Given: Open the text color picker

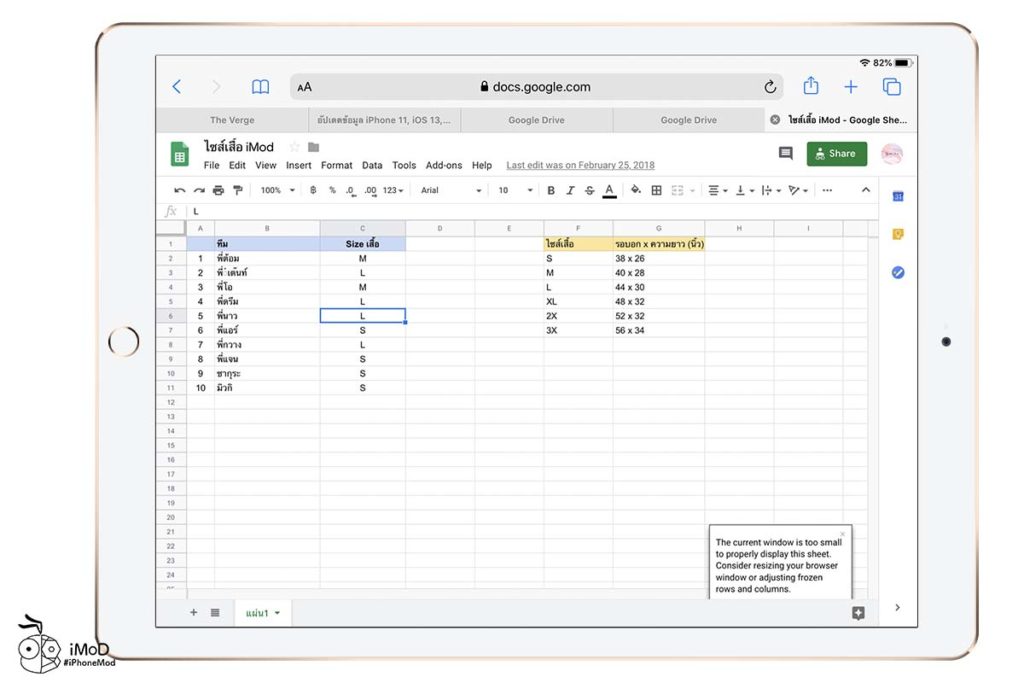Looking at the screenshot, I should (609, 190).
